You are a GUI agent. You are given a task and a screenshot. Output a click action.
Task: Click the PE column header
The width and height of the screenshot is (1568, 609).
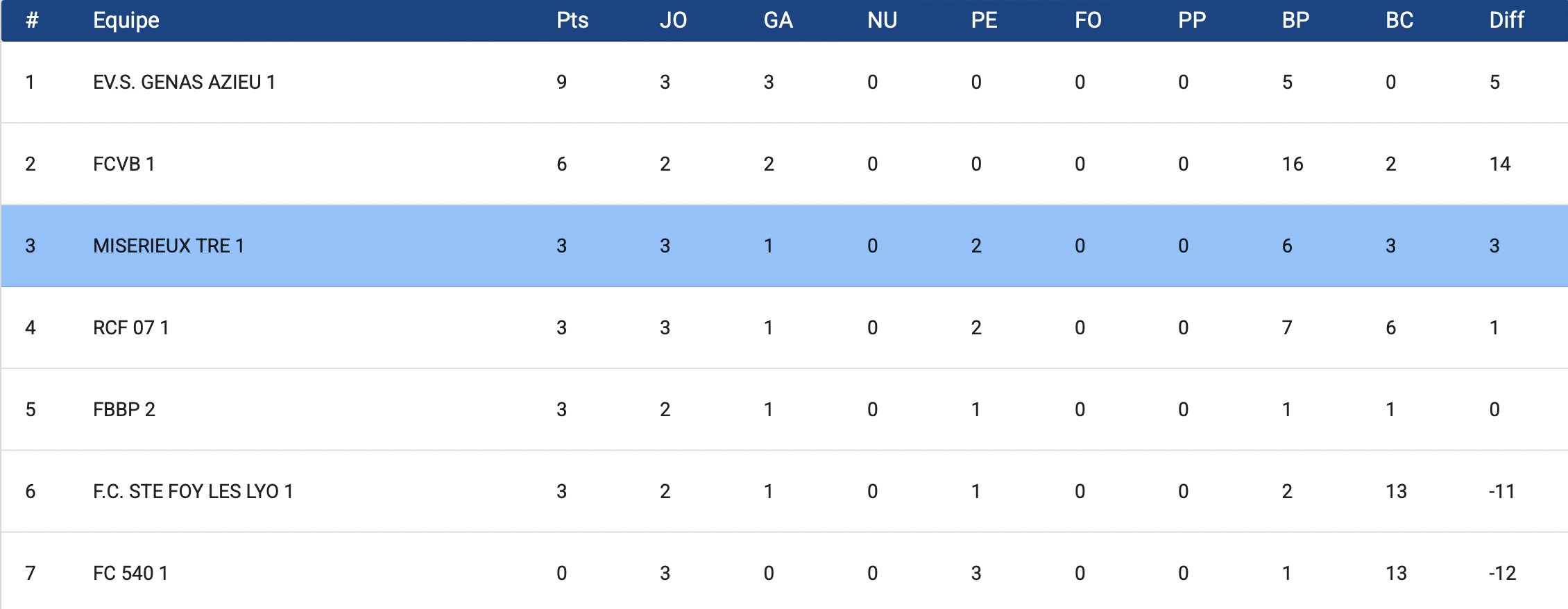pyautogui.click(x=984, y=20)
